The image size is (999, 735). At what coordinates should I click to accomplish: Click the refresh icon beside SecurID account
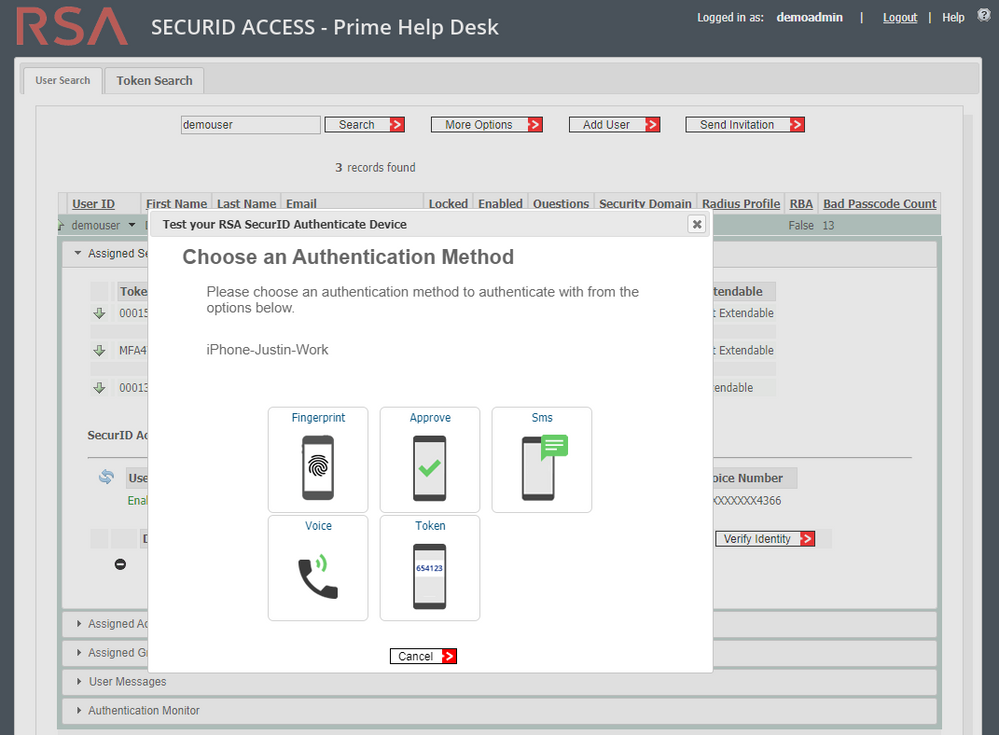pos(106,477)
